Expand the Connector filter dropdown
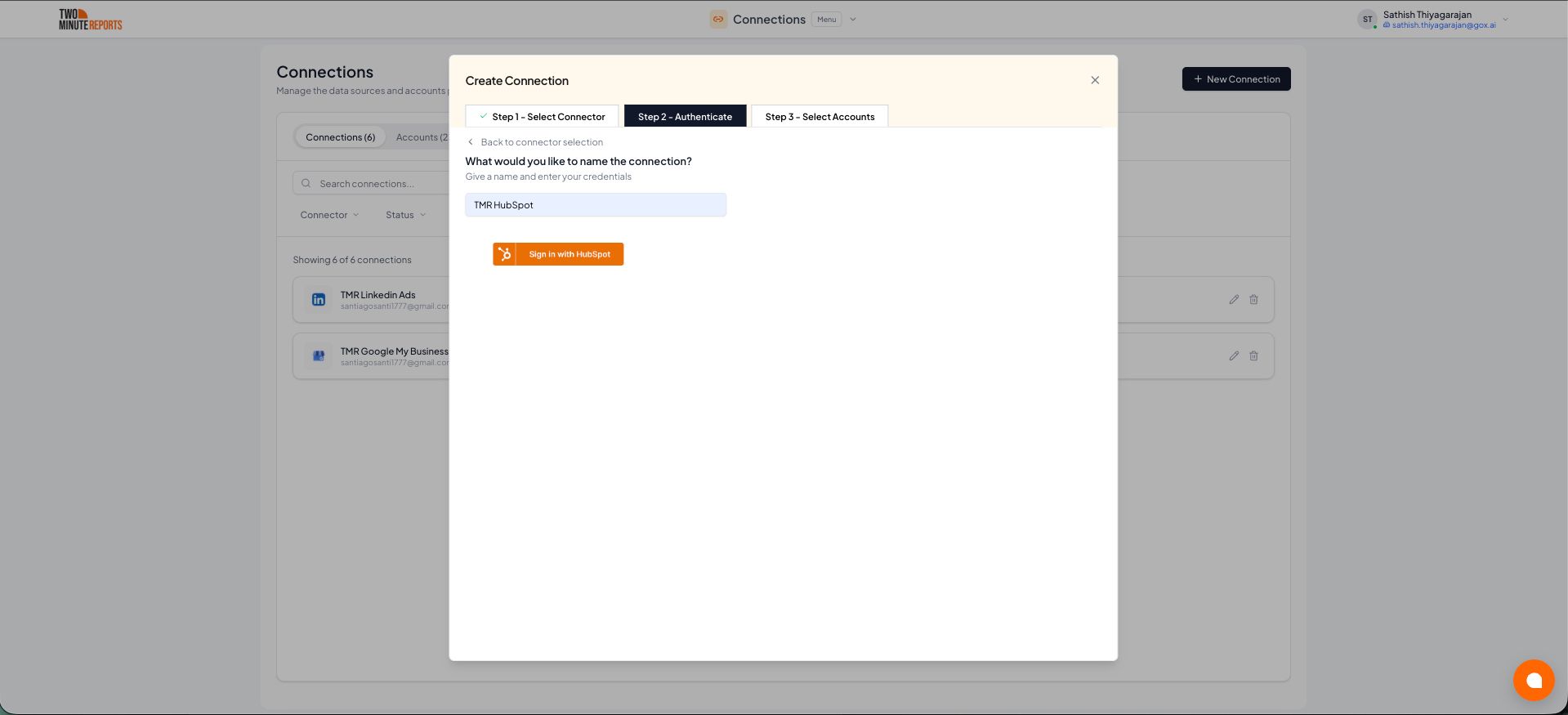1568x715 pixels. coord(329,215)
